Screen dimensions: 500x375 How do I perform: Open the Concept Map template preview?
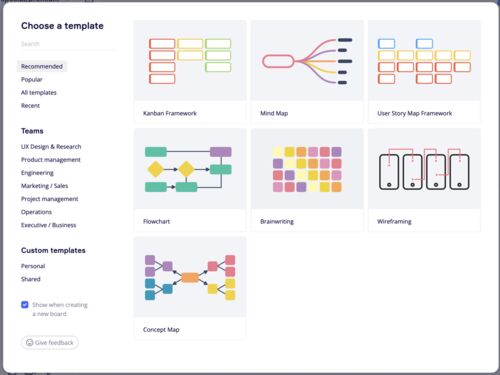(x=190, y=277)
